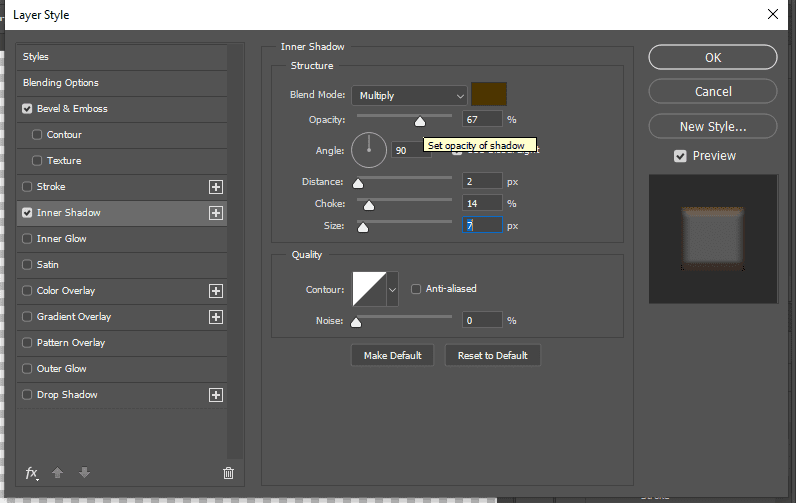Image resolution: width=796 pixels, height=503 pixels.
Task: Open the Contour curve thumbnail editor
Action: tap(370, 289)
